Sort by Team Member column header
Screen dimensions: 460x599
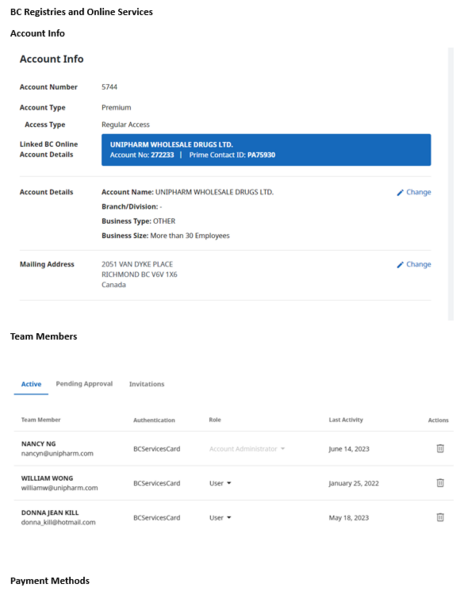(x=41, y=420)
